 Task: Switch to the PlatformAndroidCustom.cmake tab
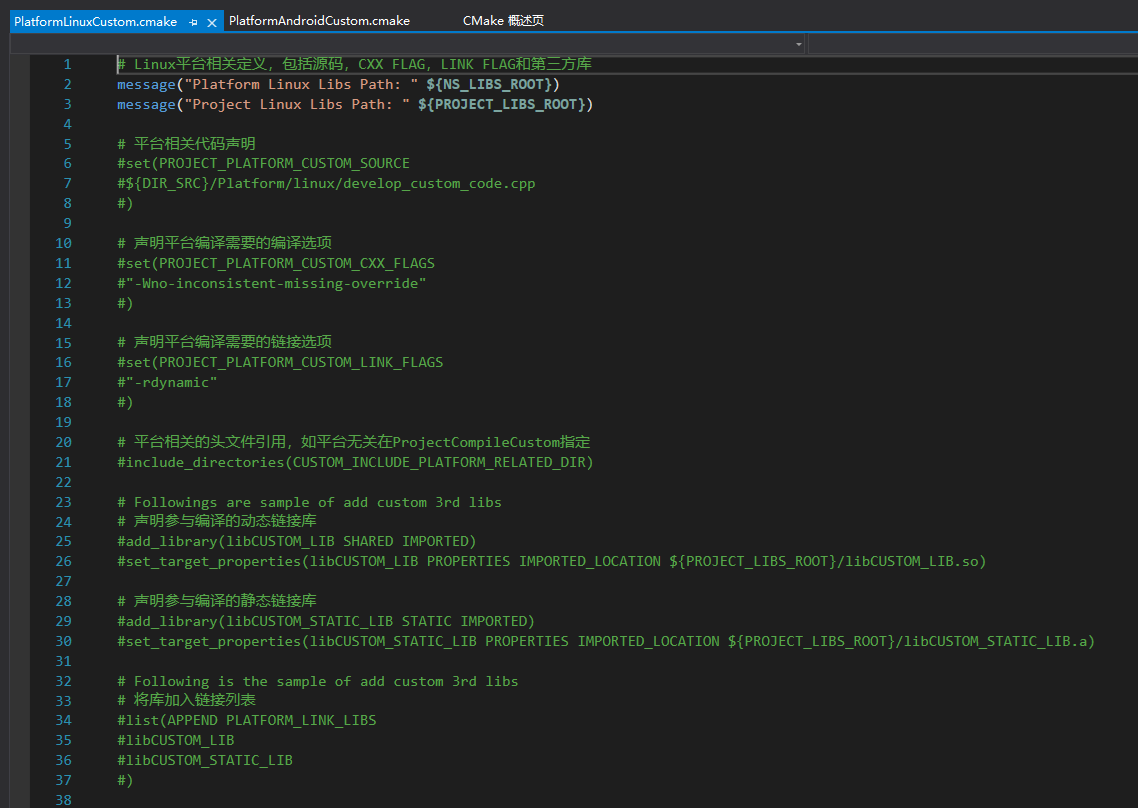[319, 21]
